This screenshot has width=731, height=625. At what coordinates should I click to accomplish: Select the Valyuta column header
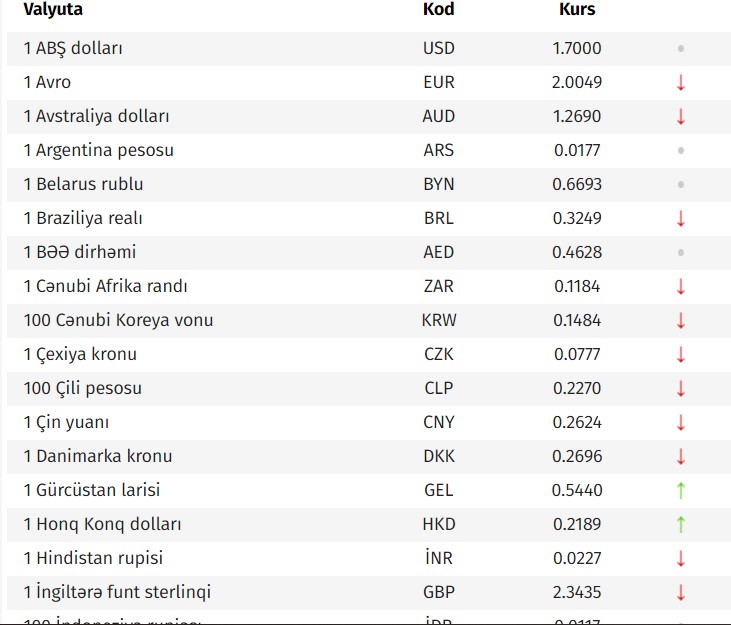click(53, 9)
